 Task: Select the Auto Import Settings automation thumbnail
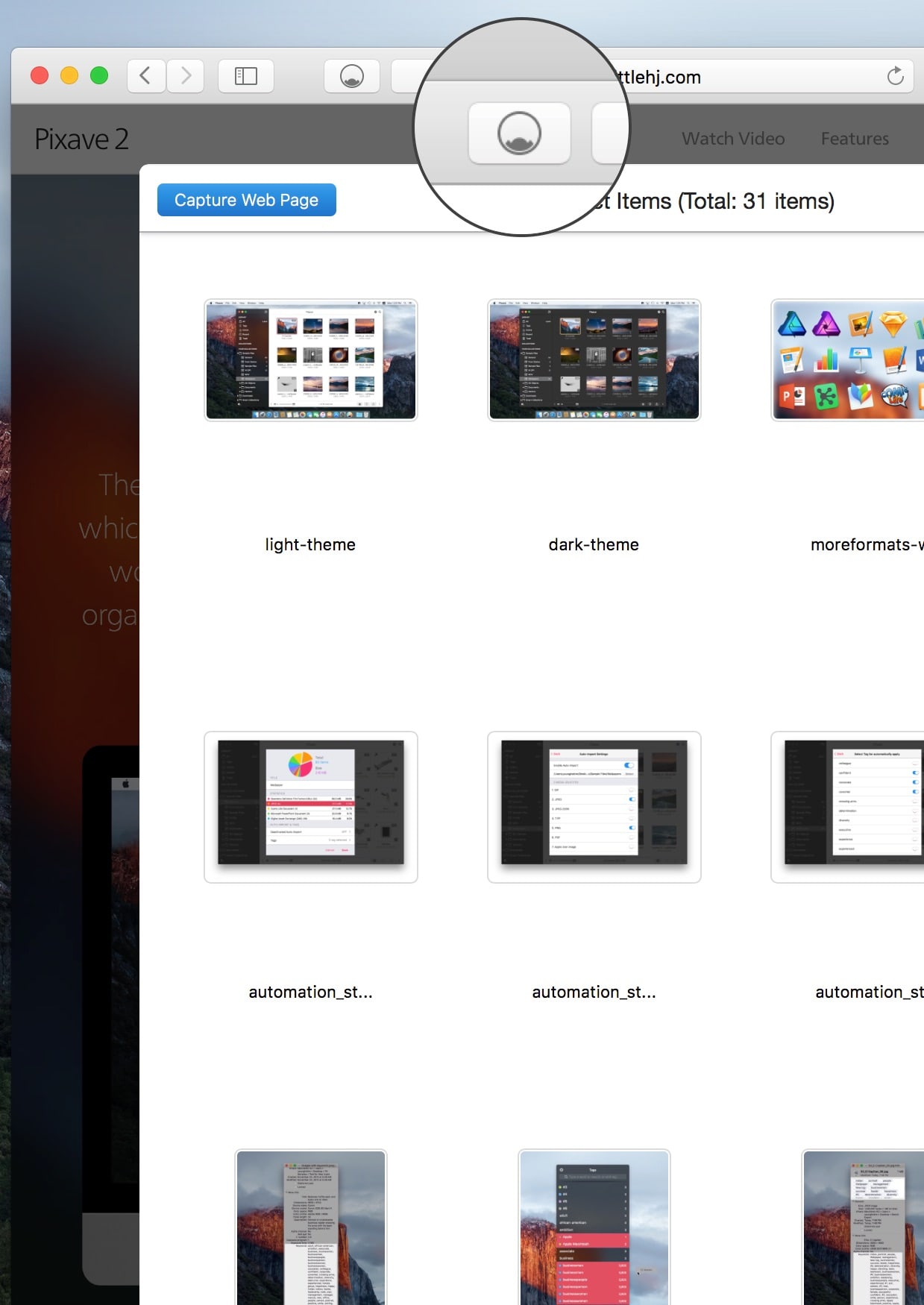tap(594, 807)
